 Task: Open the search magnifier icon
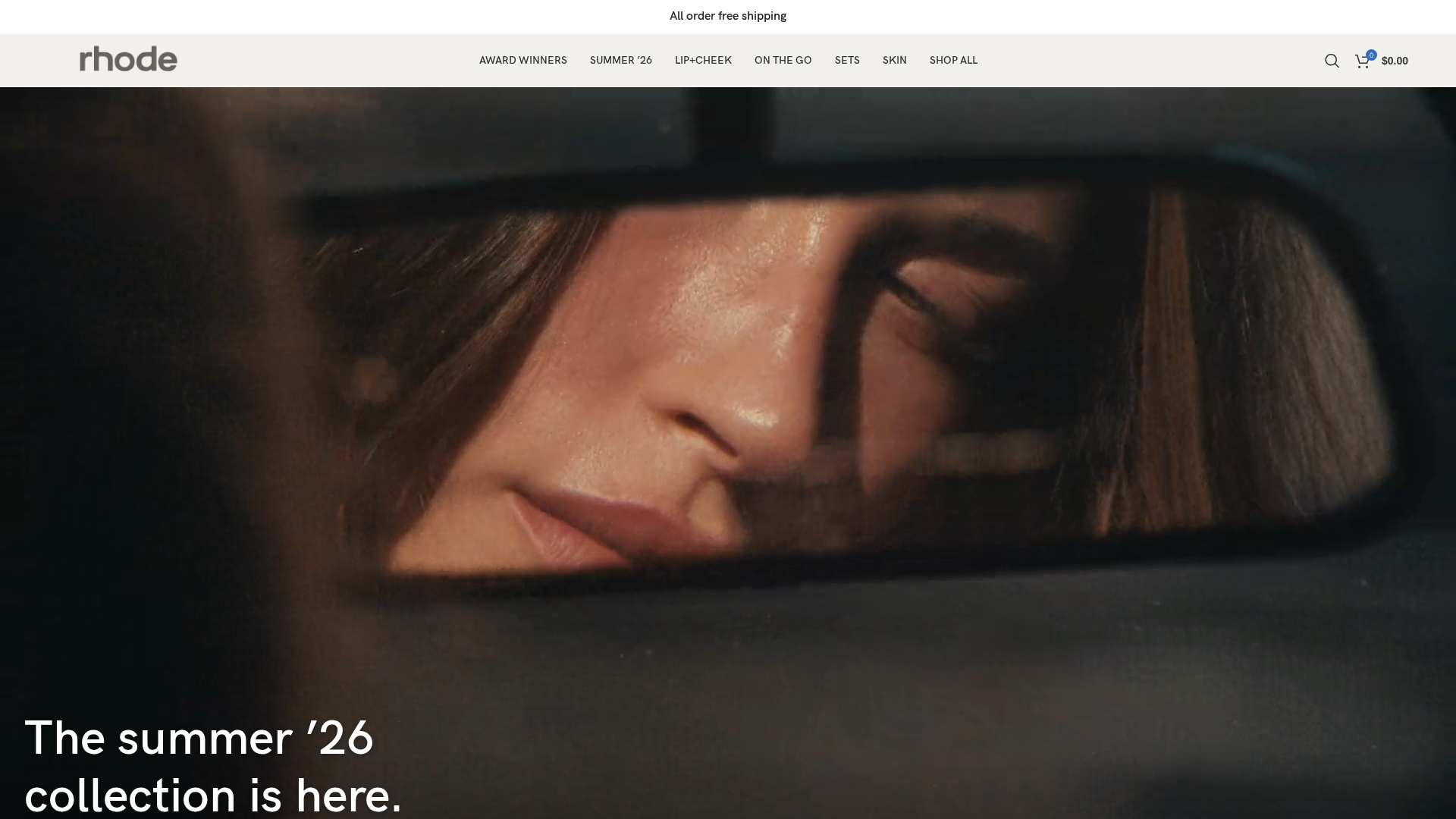tap(1332, 61)
